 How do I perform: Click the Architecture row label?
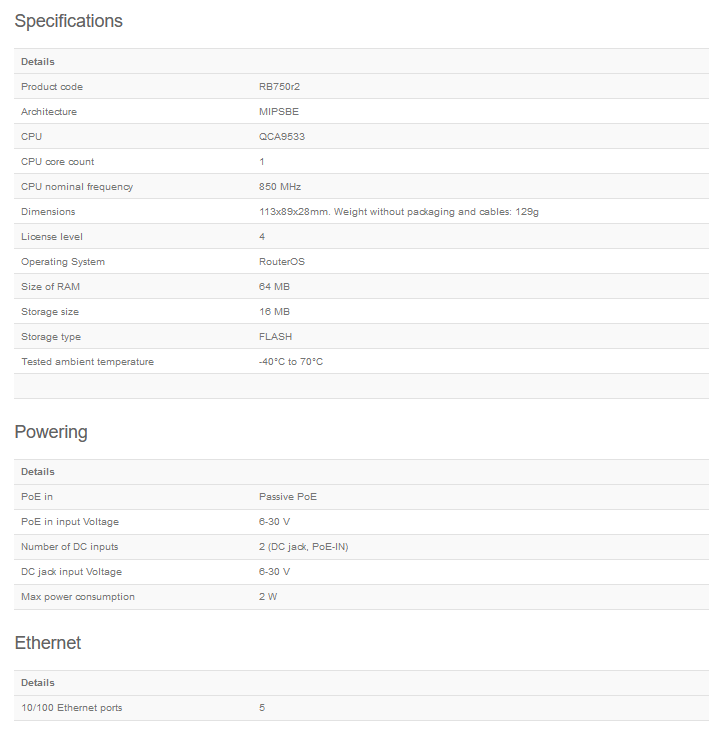pyautogui.click(x=49, y=112)
